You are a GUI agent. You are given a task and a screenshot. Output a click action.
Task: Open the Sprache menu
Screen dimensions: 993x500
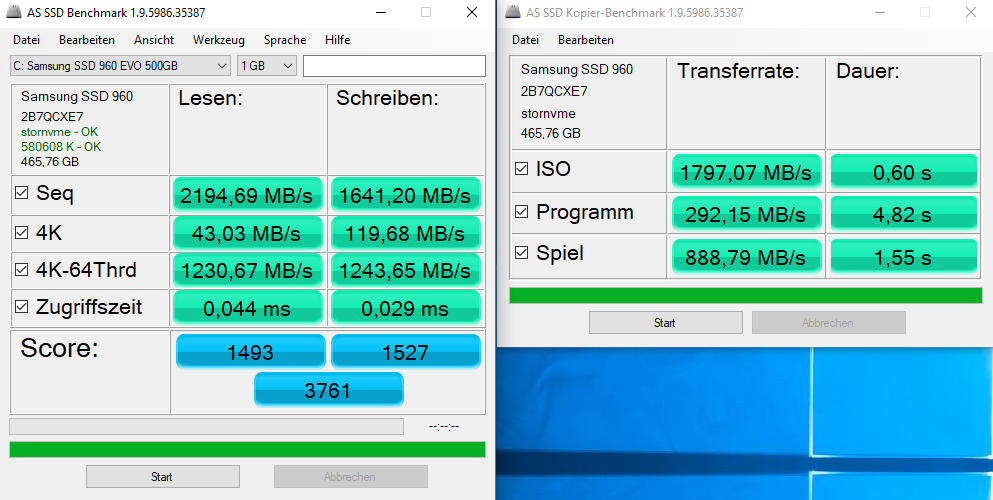tap(285, 40)
